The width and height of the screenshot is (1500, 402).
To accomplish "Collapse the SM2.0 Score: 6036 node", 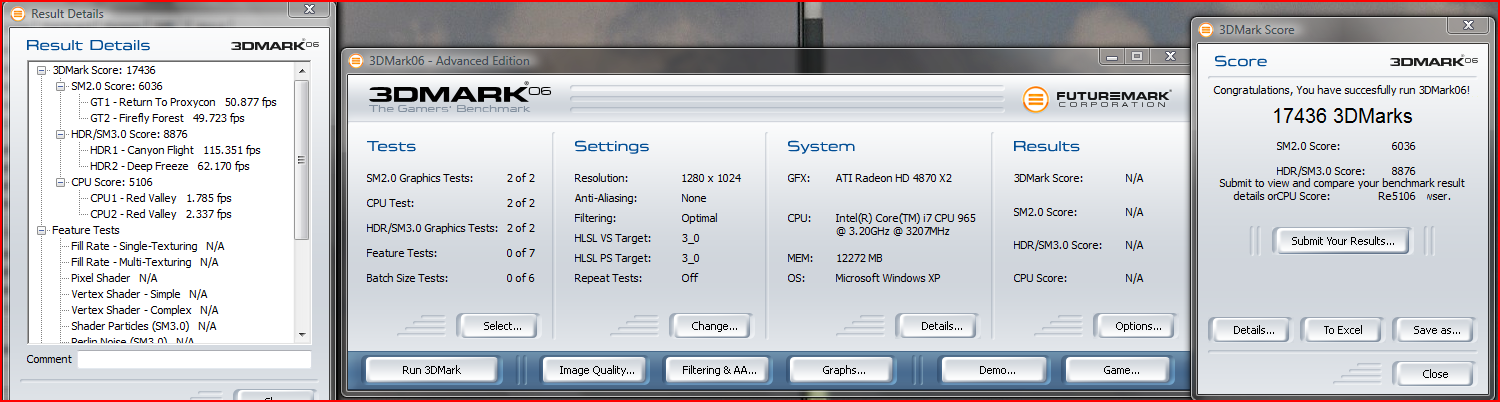I will (60, 86).
